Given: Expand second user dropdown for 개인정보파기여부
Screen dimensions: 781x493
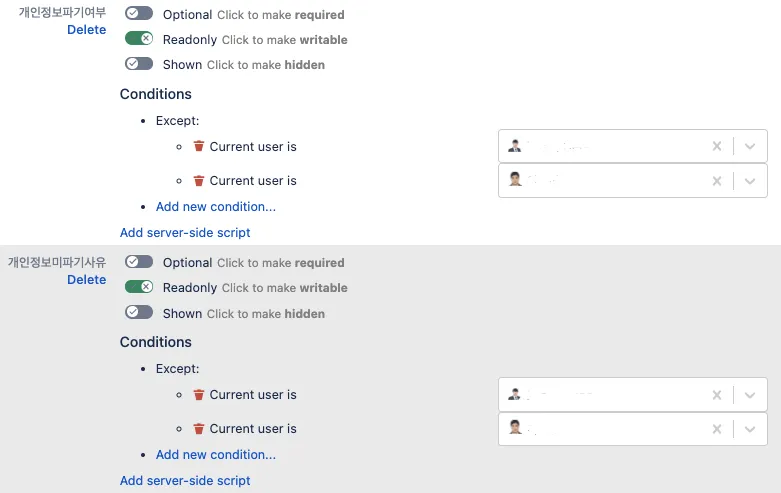Looking at the screenshot, I should pyautogui.click(x=750, y=181).
